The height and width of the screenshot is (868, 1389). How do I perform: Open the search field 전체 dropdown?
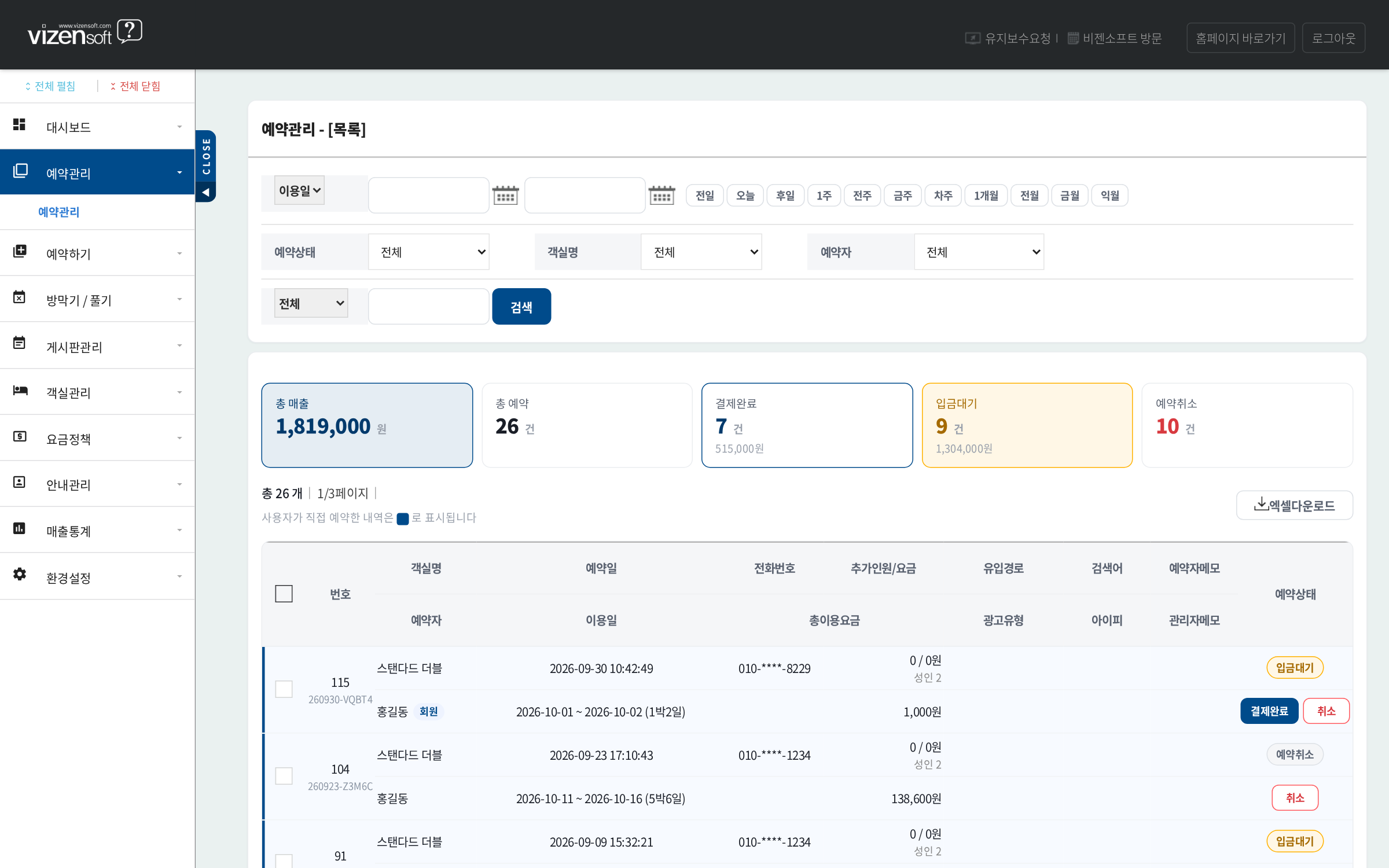coord(311,303)
